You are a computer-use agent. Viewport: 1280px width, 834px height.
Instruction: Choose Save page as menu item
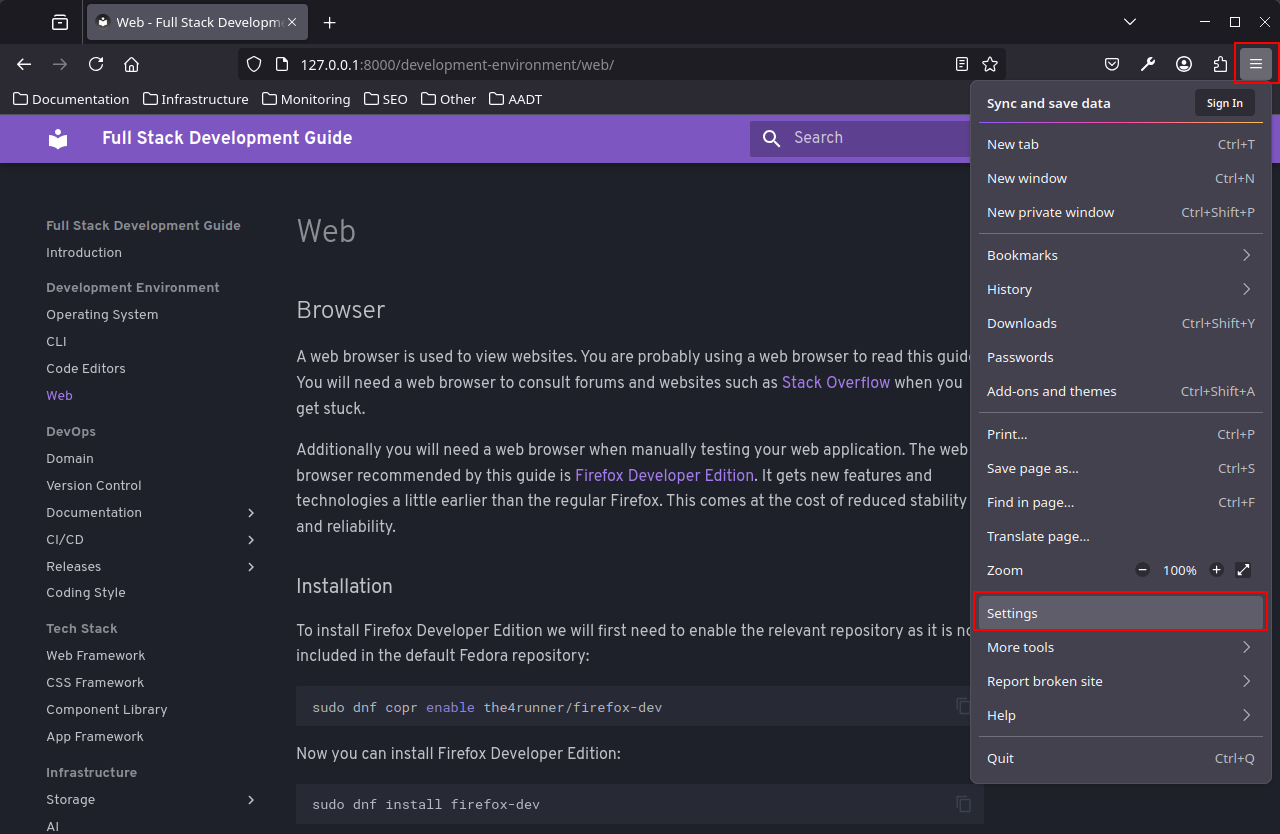click(x=1120, y=468)
